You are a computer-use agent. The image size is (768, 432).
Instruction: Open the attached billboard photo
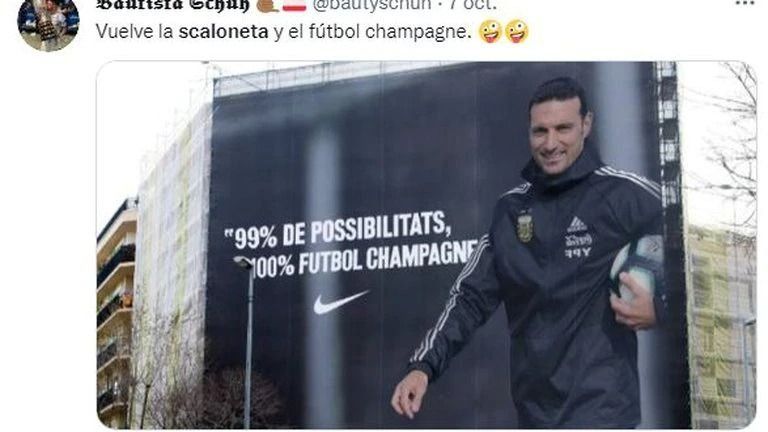click(x=426, y=245)
